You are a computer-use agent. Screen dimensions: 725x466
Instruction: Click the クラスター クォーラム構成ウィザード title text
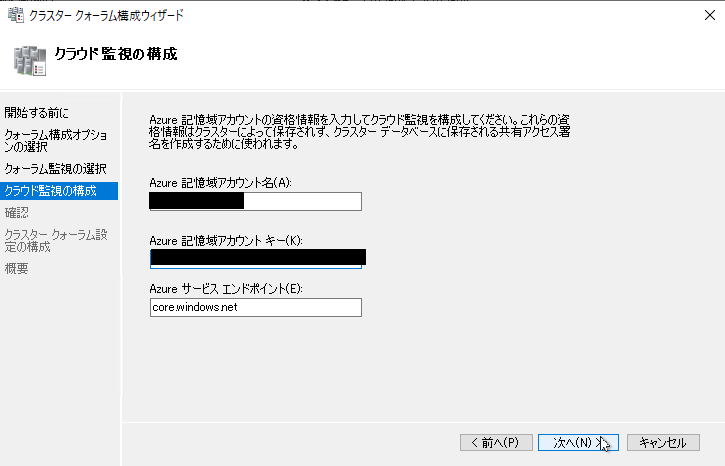pyautogui.click(x=106, y=15)
